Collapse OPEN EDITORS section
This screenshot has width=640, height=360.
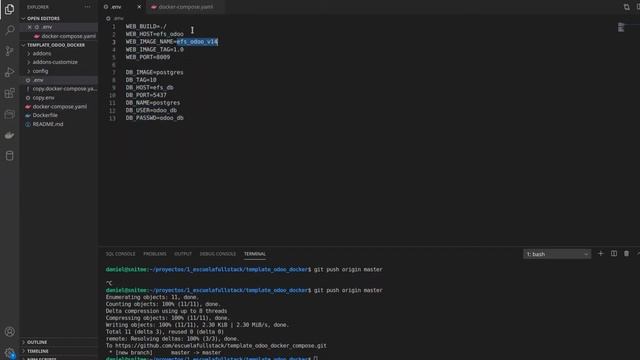pyautogui.click(x=43, y=18)
